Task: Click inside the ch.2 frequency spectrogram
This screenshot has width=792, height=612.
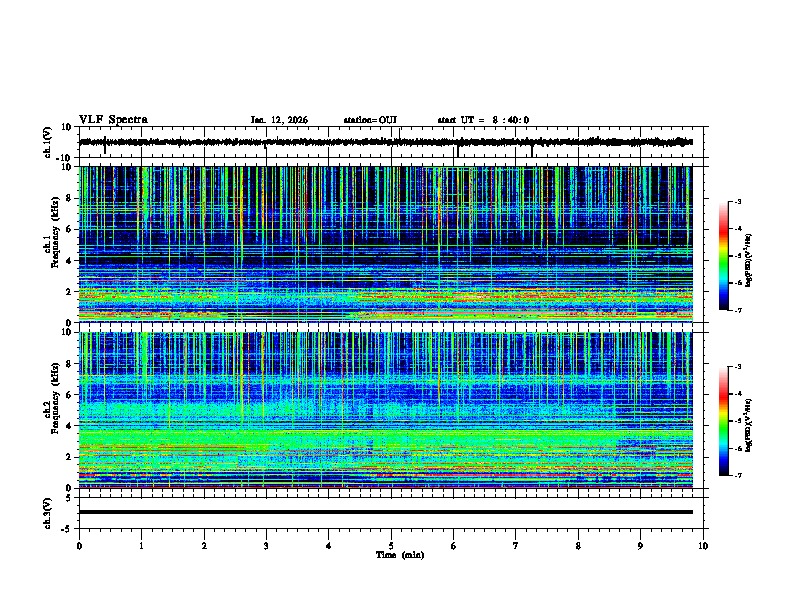Action: point(385,410)
